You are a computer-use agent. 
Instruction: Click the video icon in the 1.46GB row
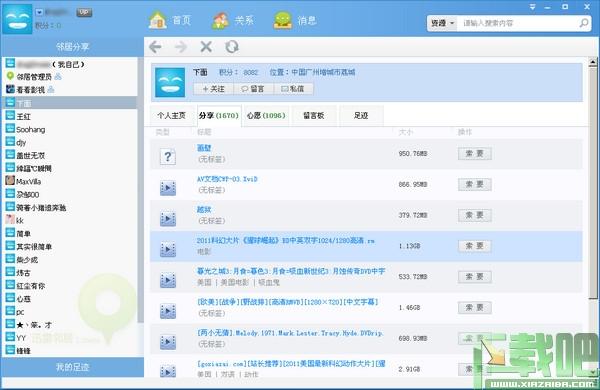pos(168,311)
